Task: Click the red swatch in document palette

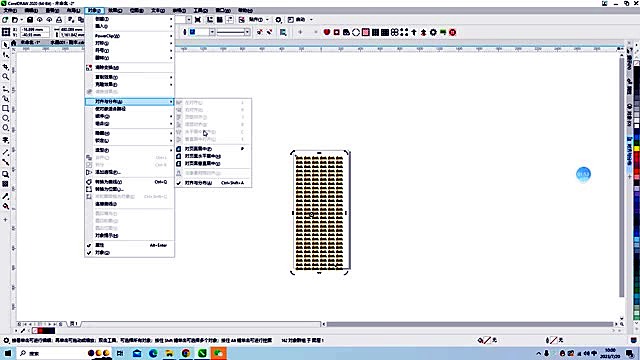Action: [40, 331]
